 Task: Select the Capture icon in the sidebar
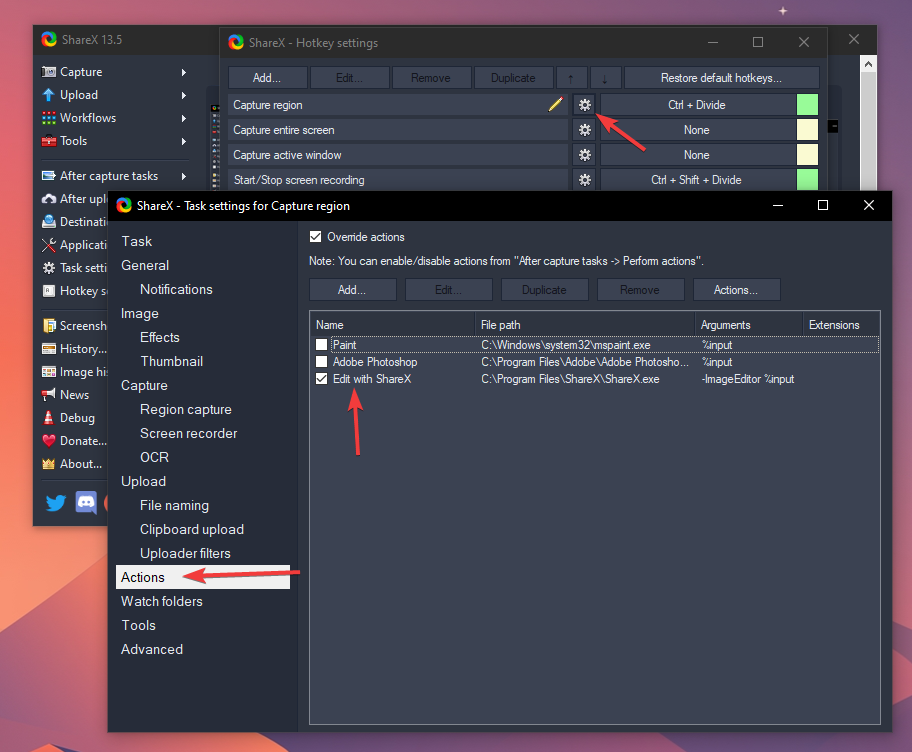[x=48, y=71]
